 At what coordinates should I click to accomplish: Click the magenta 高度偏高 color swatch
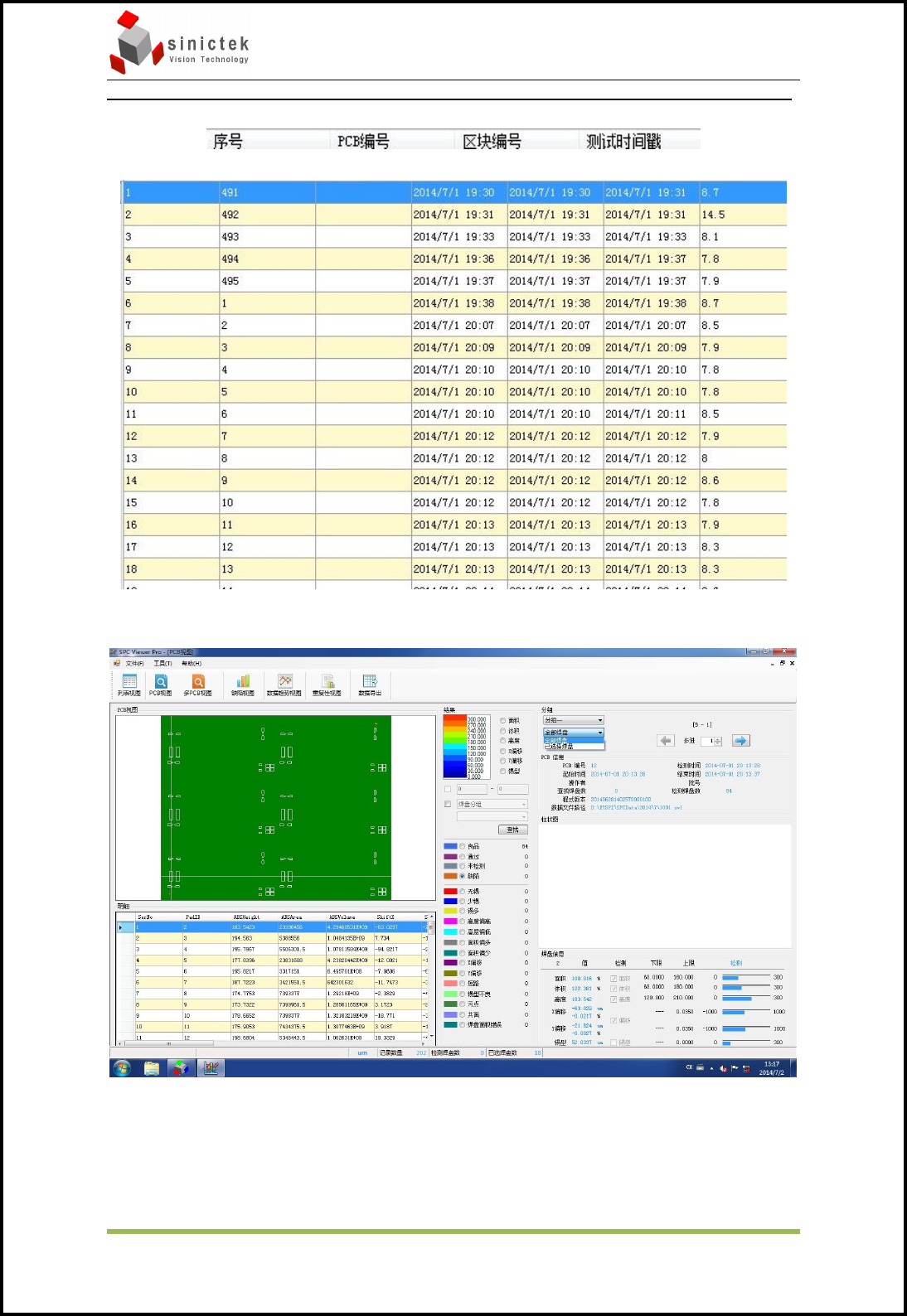[x=450, y=922]
